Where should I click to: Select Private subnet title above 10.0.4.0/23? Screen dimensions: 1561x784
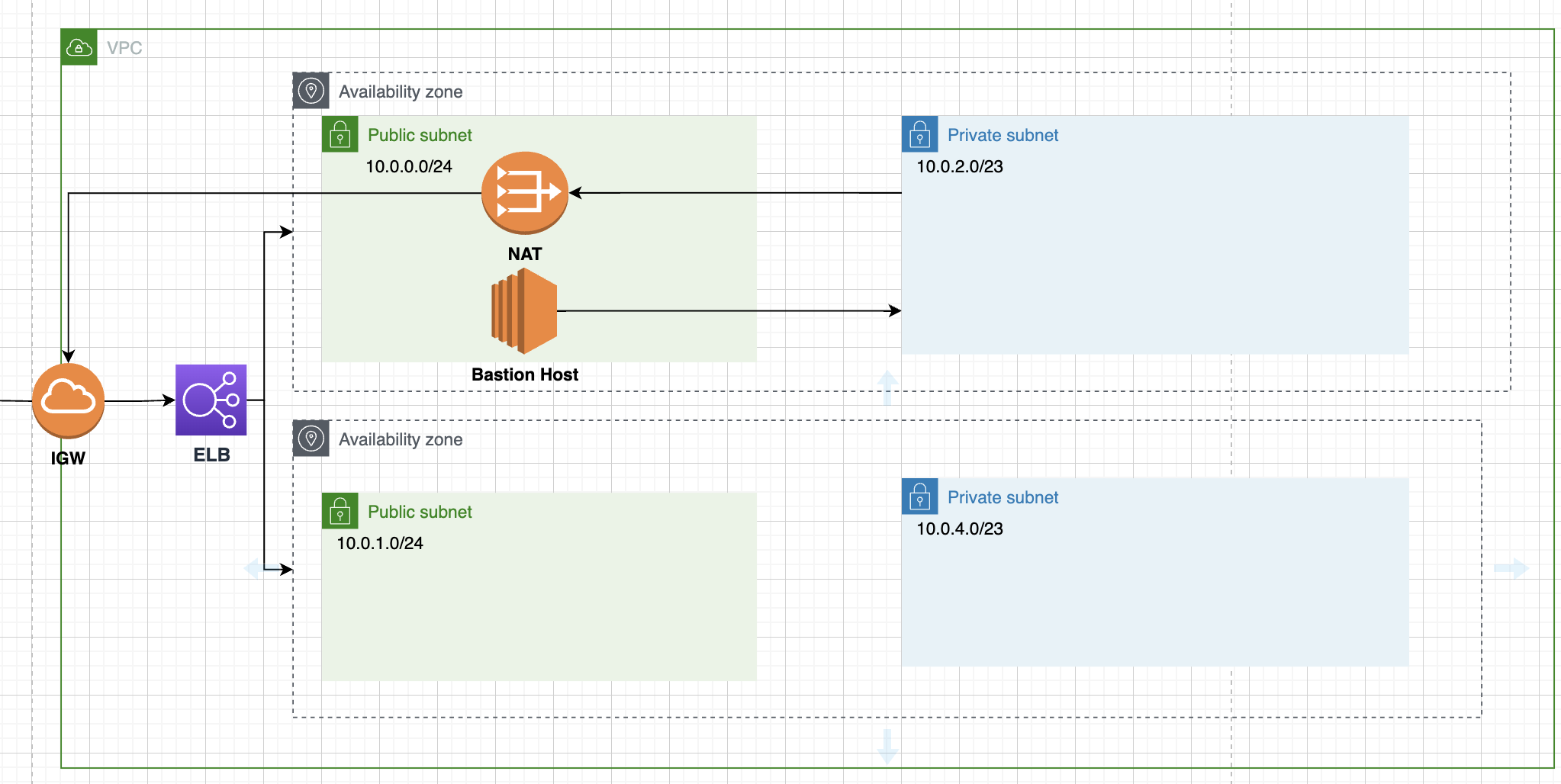point(1003,497)
